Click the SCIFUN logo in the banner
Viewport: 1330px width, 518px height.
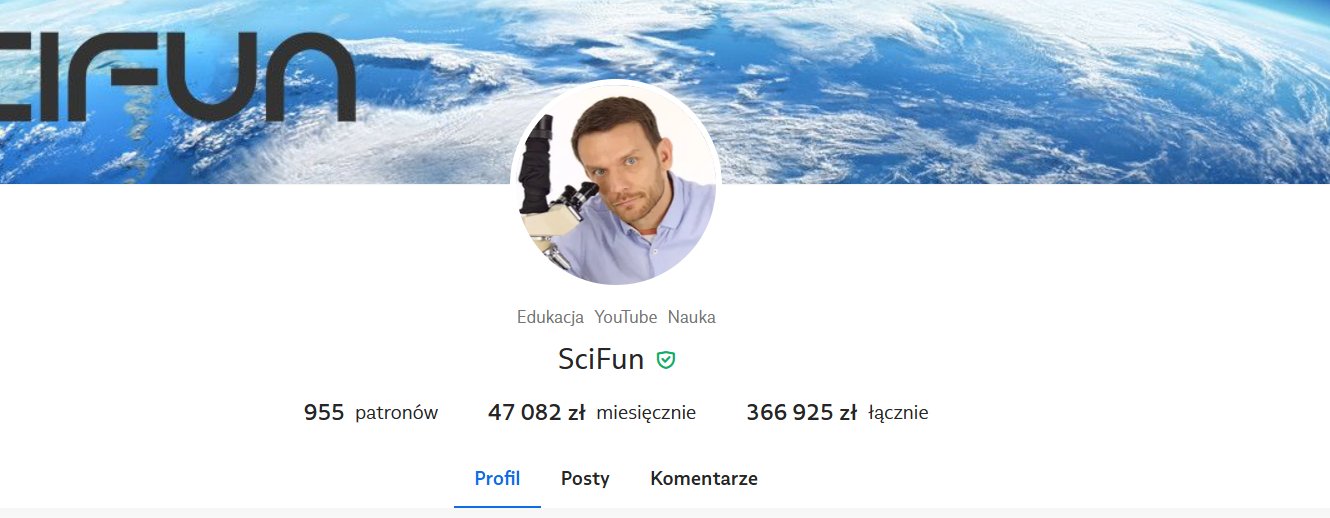coord(178,78)
